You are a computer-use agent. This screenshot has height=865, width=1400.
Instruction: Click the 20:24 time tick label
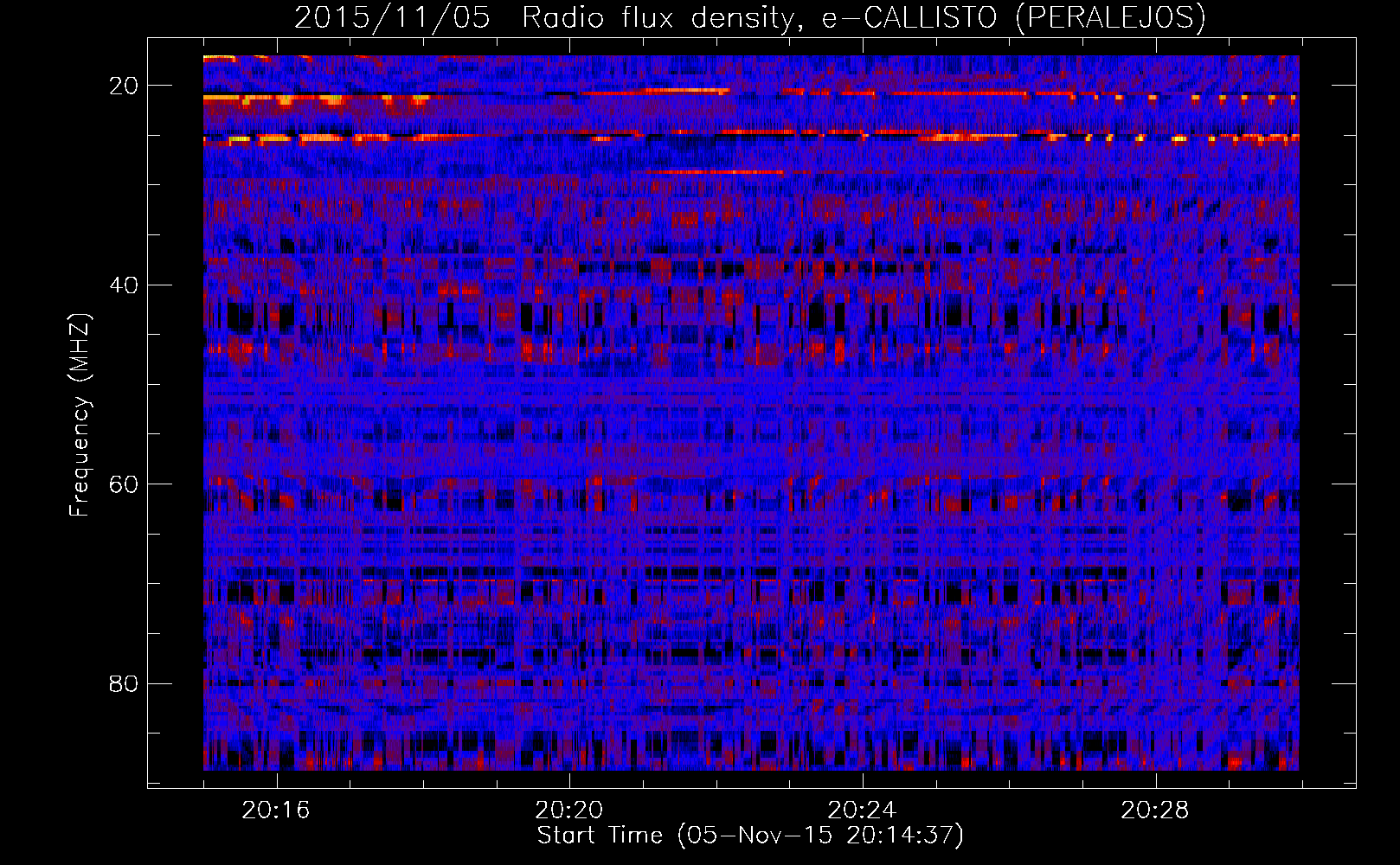tap(862, 811)
